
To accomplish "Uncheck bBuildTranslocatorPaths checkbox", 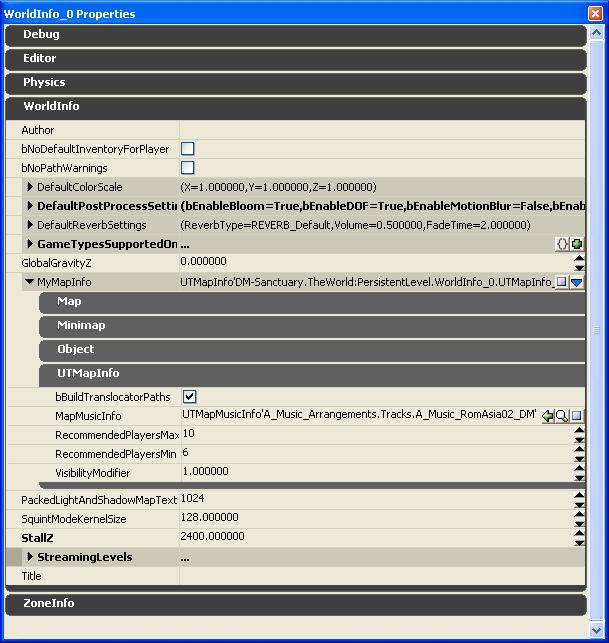I will pos(190,397).
